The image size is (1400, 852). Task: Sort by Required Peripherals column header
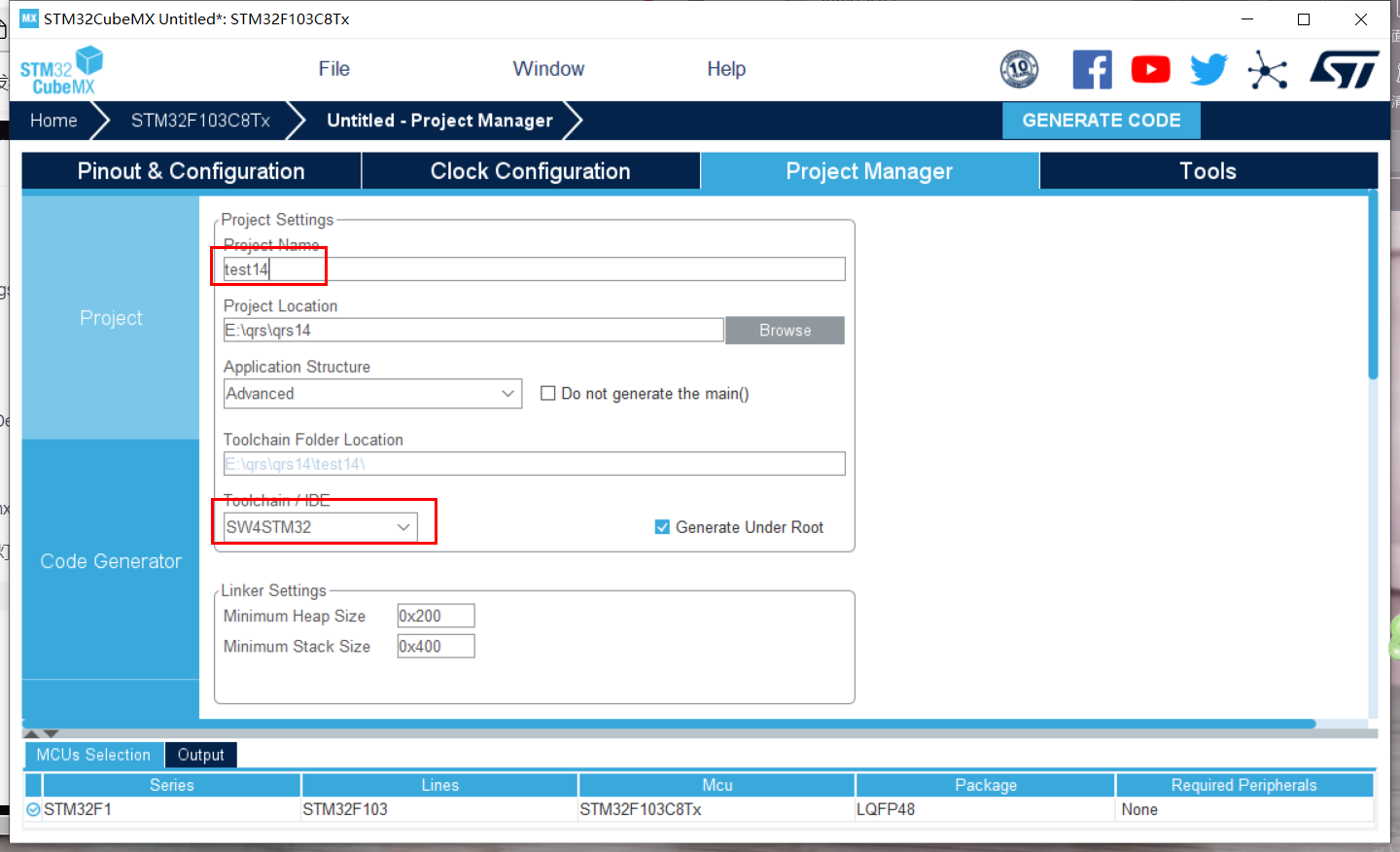[x=1243, y=785]
